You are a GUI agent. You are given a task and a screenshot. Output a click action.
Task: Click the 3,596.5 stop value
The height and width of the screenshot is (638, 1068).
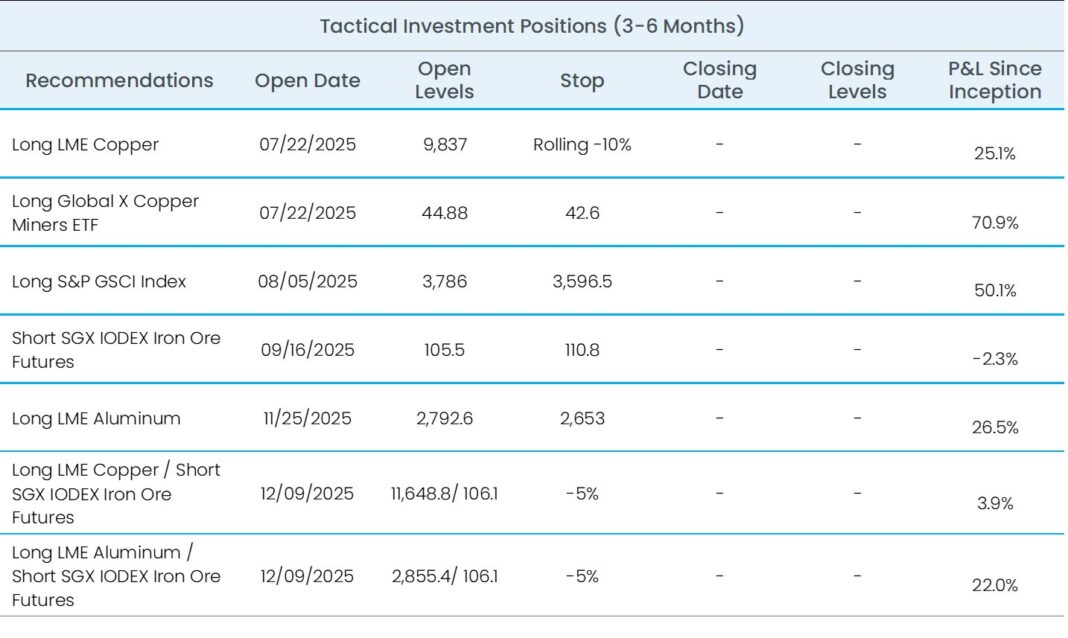(582, 281)
